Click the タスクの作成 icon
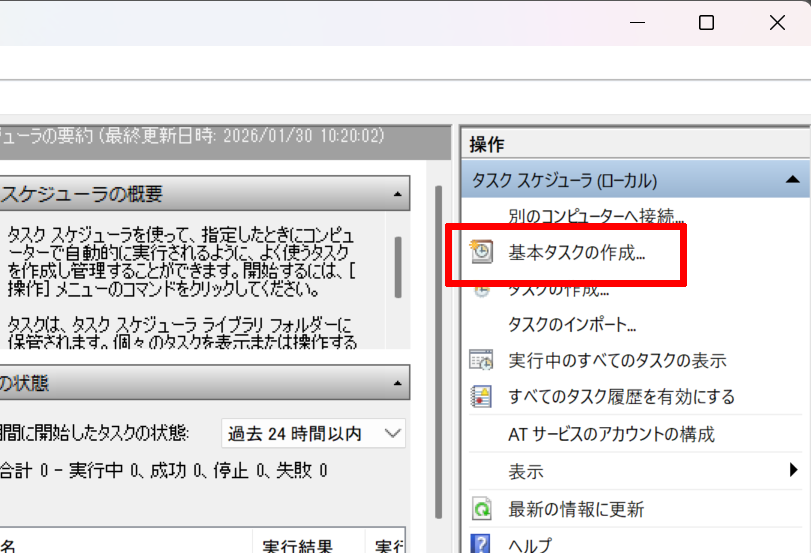This screenshot has height=553, width=811. 481,290
